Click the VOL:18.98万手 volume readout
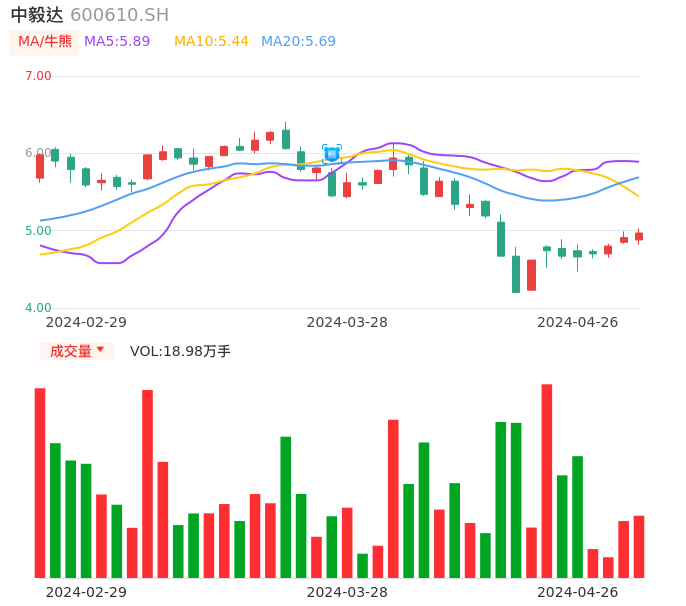The image size is (686, 606). (x=180, y=351)
